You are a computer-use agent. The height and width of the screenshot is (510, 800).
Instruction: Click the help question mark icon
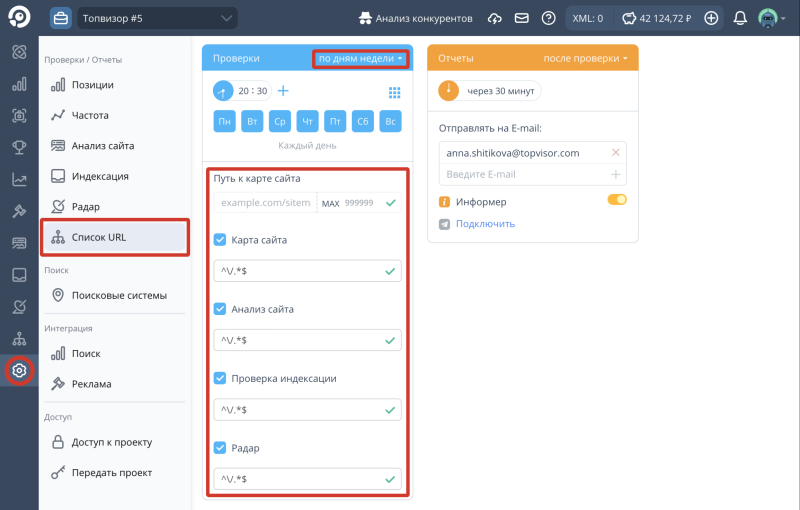point(548,18)
